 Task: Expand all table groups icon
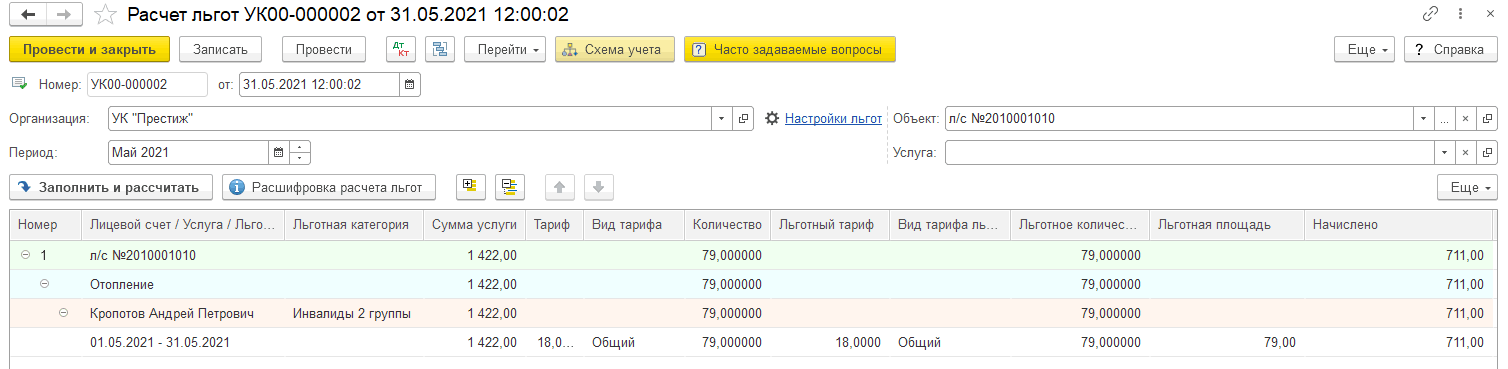(470, 187)
